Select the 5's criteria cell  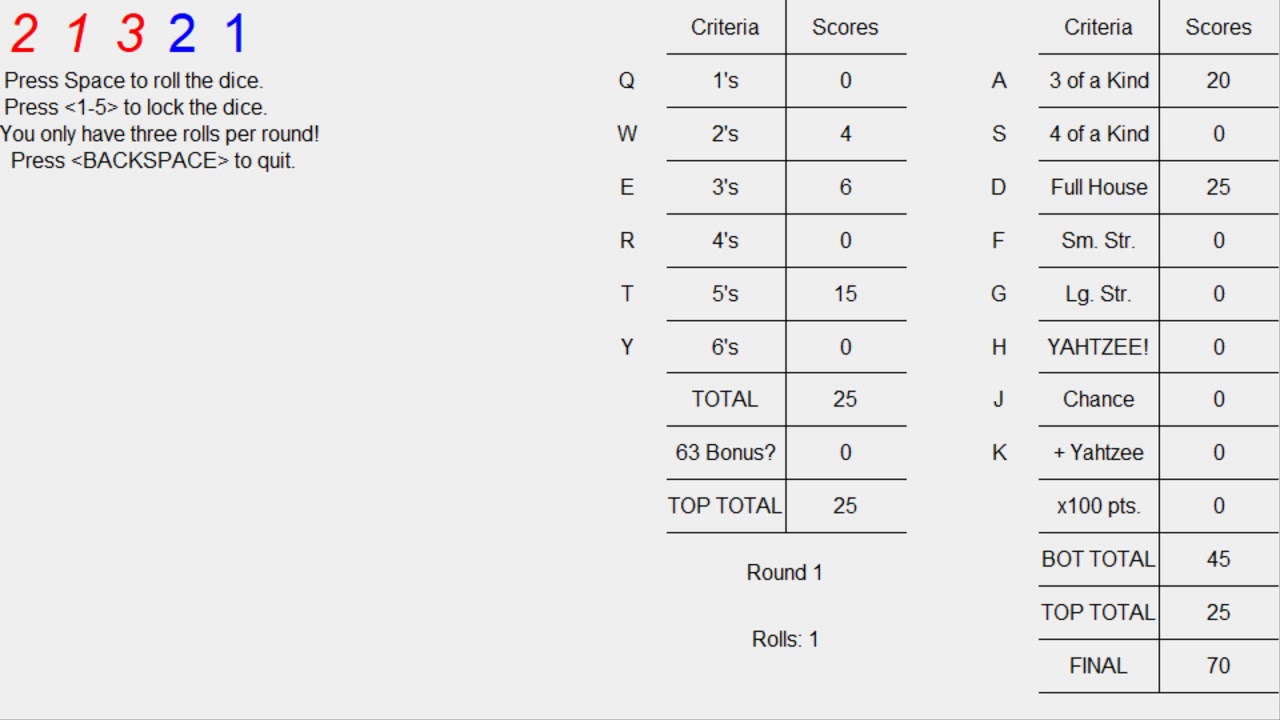725,294
